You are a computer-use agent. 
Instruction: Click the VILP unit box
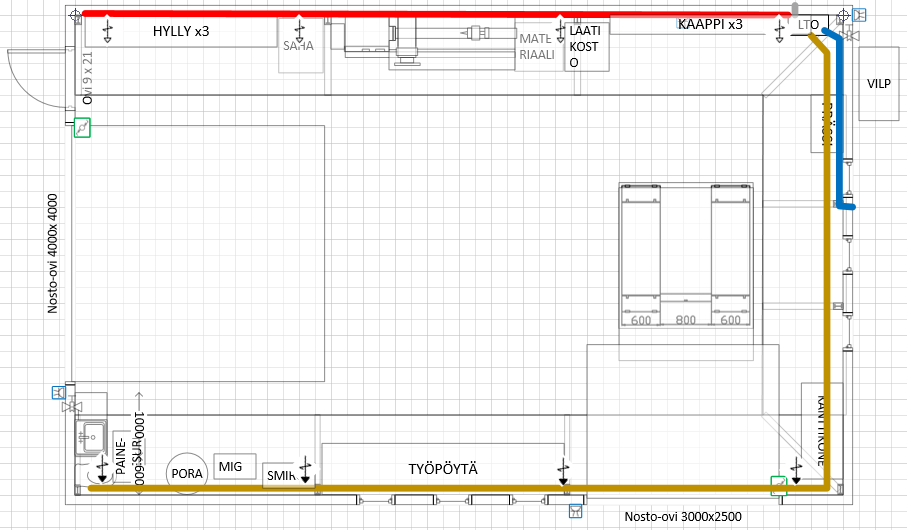click(880, 85)
